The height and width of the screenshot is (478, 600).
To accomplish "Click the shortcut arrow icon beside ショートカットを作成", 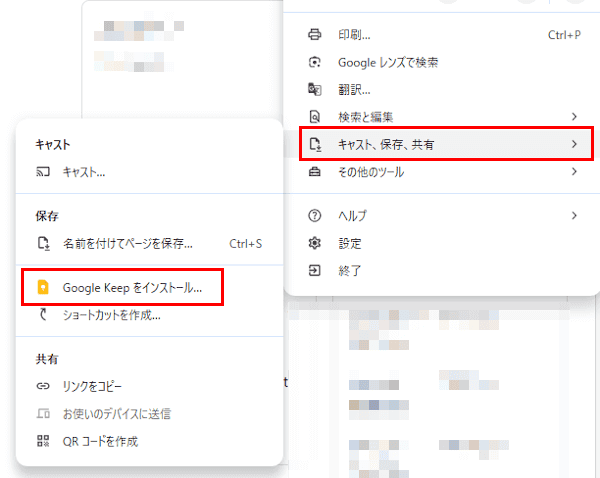I will point(43,315).
